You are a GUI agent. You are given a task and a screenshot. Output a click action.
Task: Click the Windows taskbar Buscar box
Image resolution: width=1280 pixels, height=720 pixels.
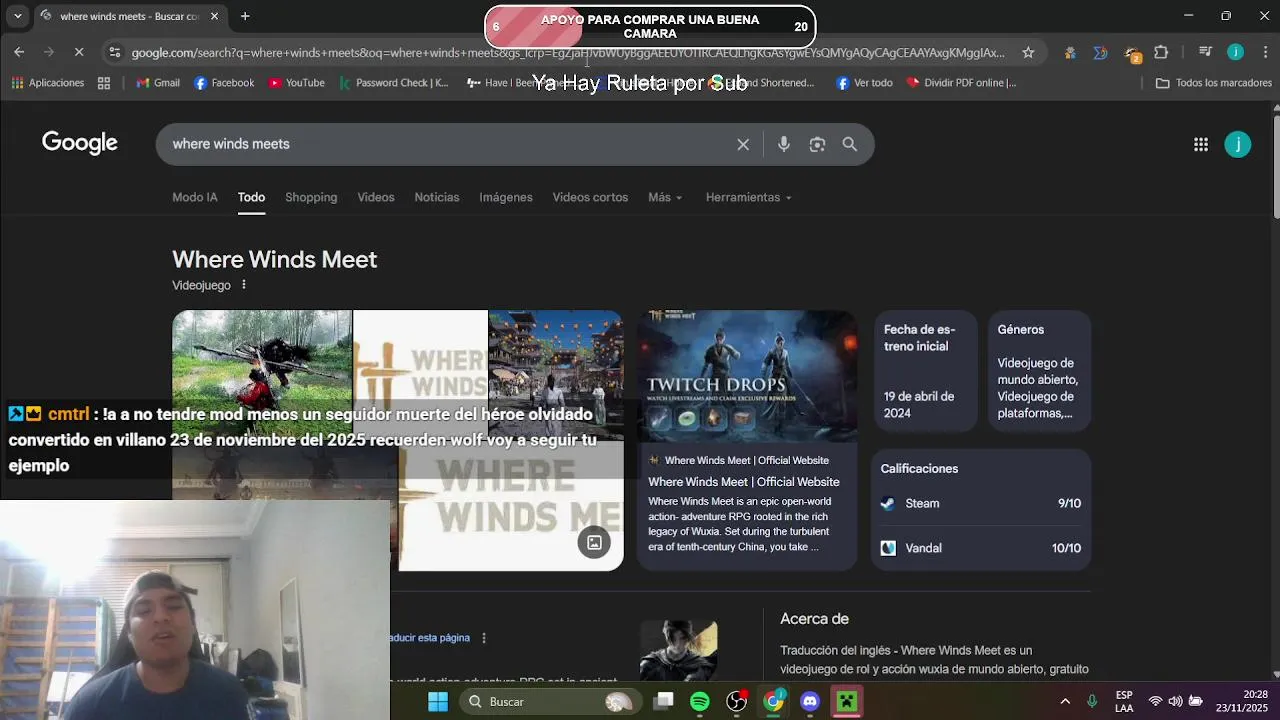(x=552, y=701)
